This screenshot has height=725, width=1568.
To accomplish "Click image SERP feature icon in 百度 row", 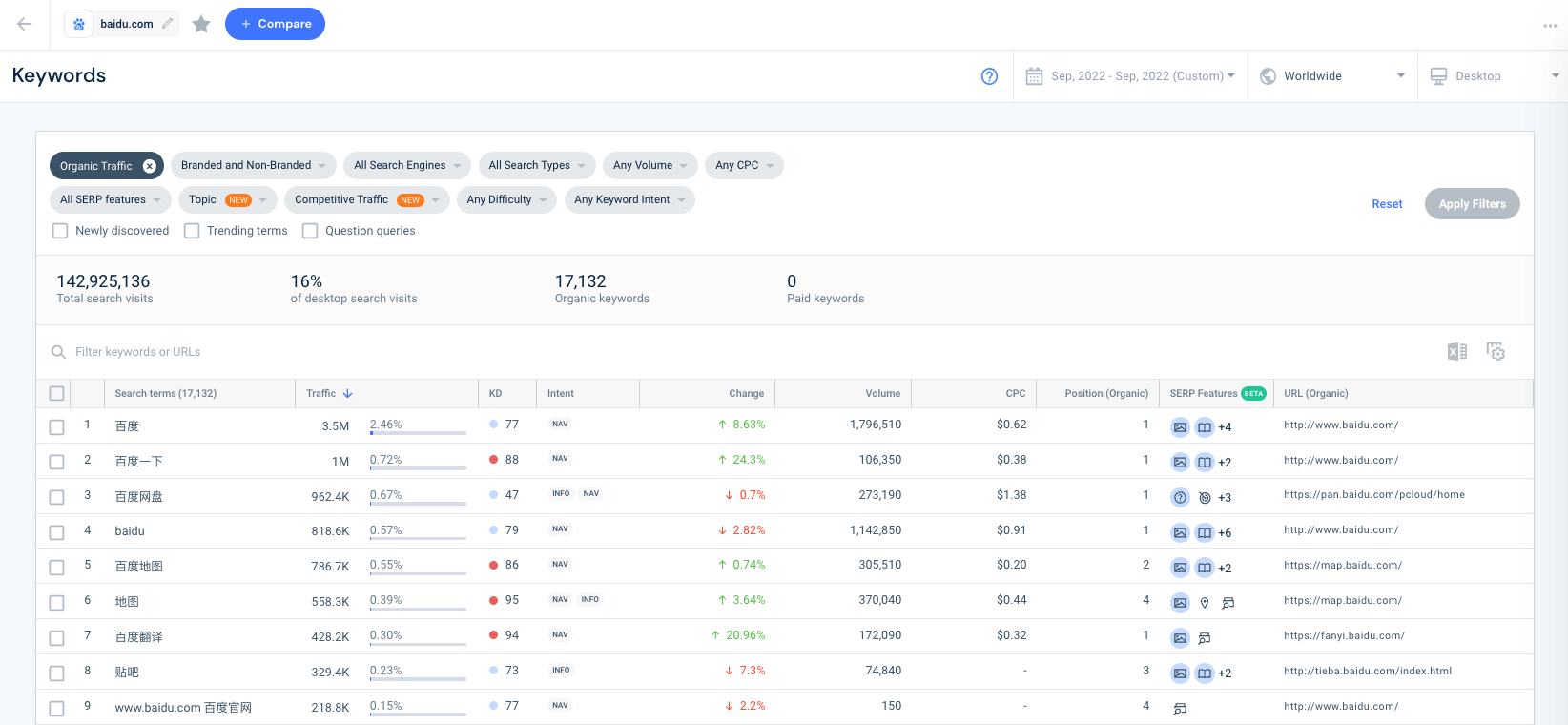I will tap(1180, 426).
